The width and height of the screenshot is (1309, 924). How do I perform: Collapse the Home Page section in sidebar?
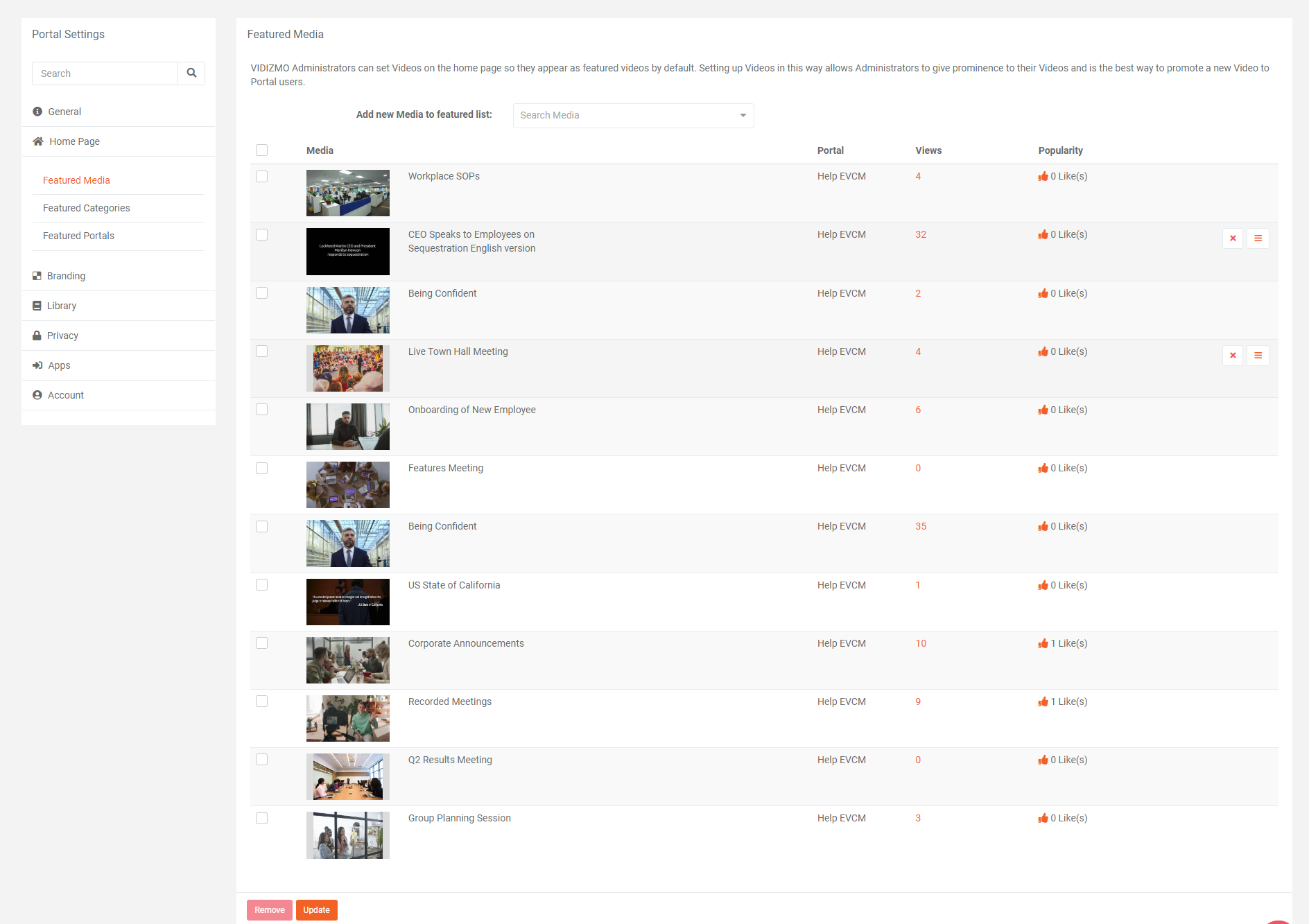74,141
